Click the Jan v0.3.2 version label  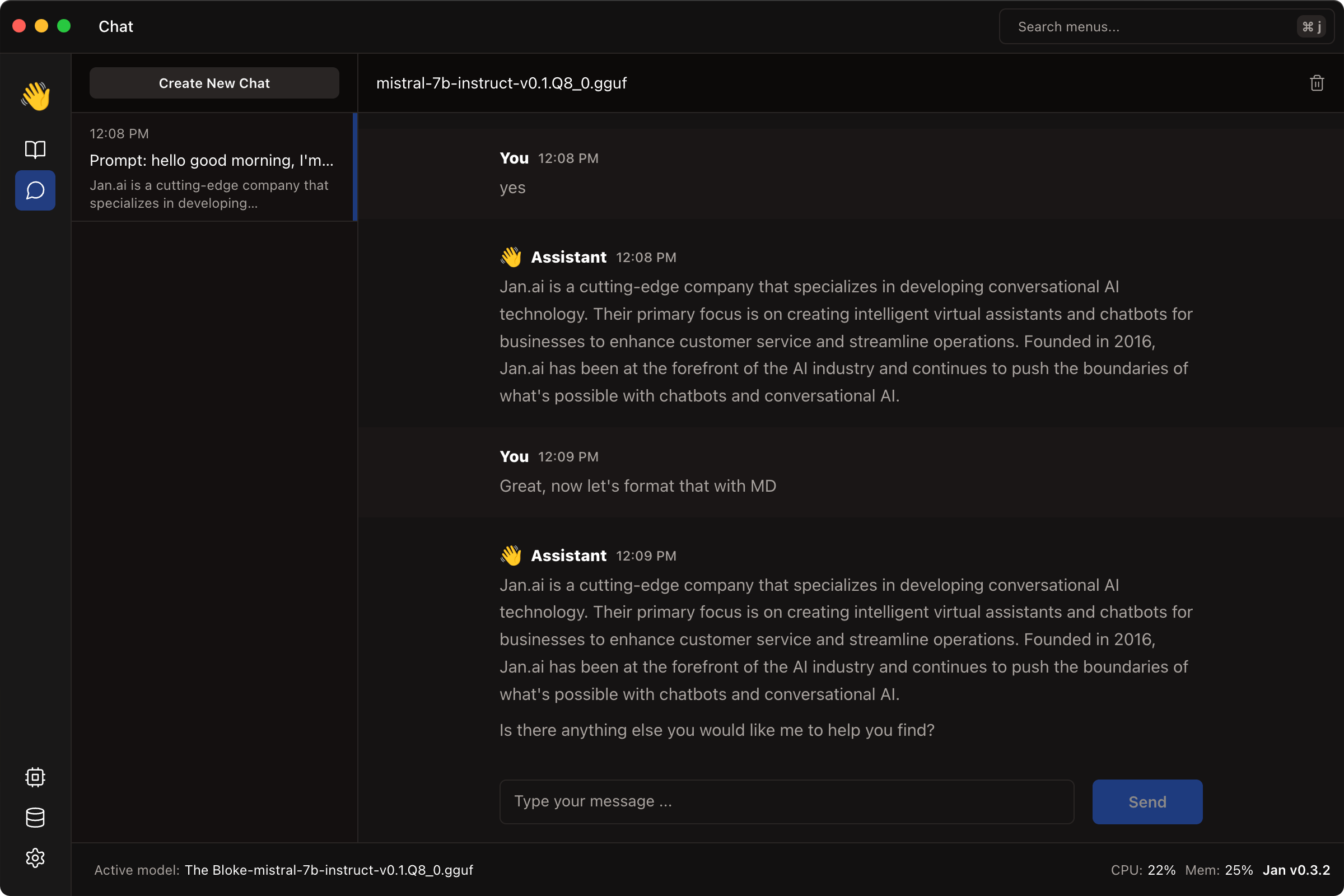click(x=1296, y=870)
